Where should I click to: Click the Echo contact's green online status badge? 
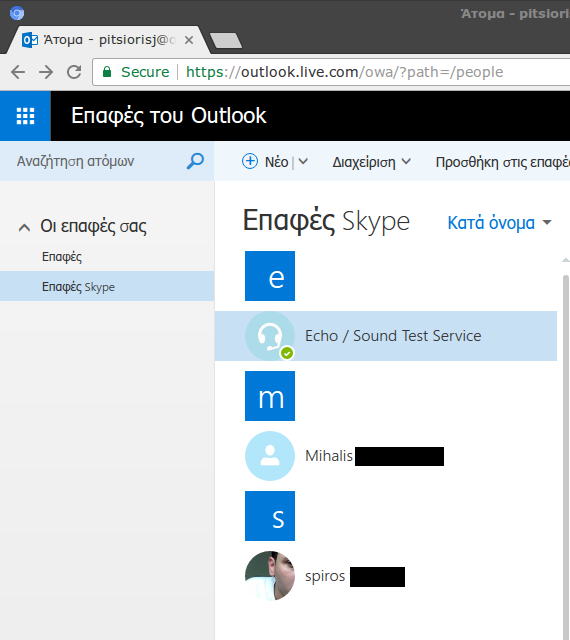coord(287,353)
